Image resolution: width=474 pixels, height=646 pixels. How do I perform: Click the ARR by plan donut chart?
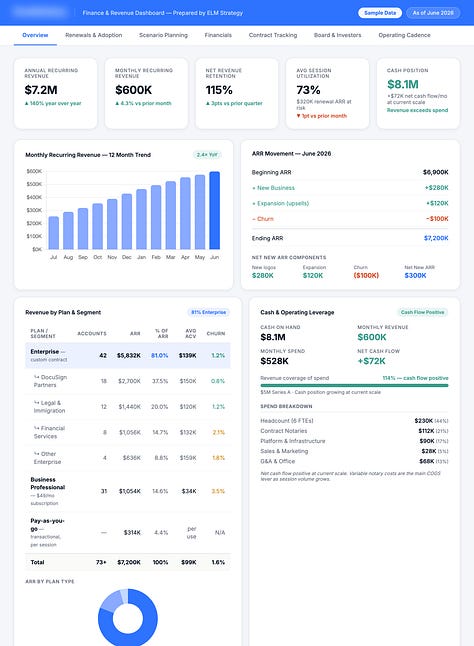point(128,618)
